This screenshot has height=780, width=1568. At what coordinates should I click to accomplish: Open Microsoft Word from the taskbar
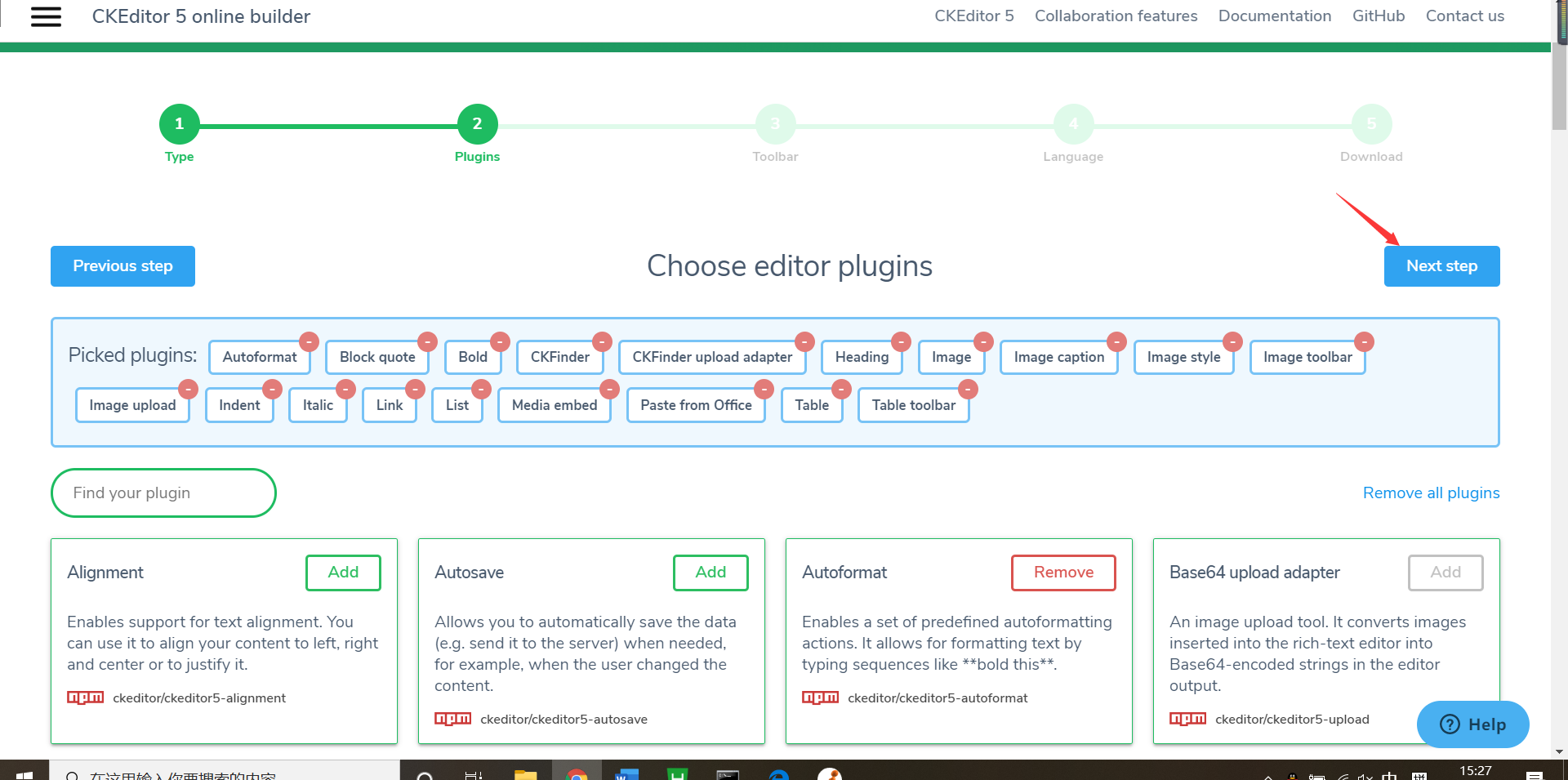coord(627,774)
